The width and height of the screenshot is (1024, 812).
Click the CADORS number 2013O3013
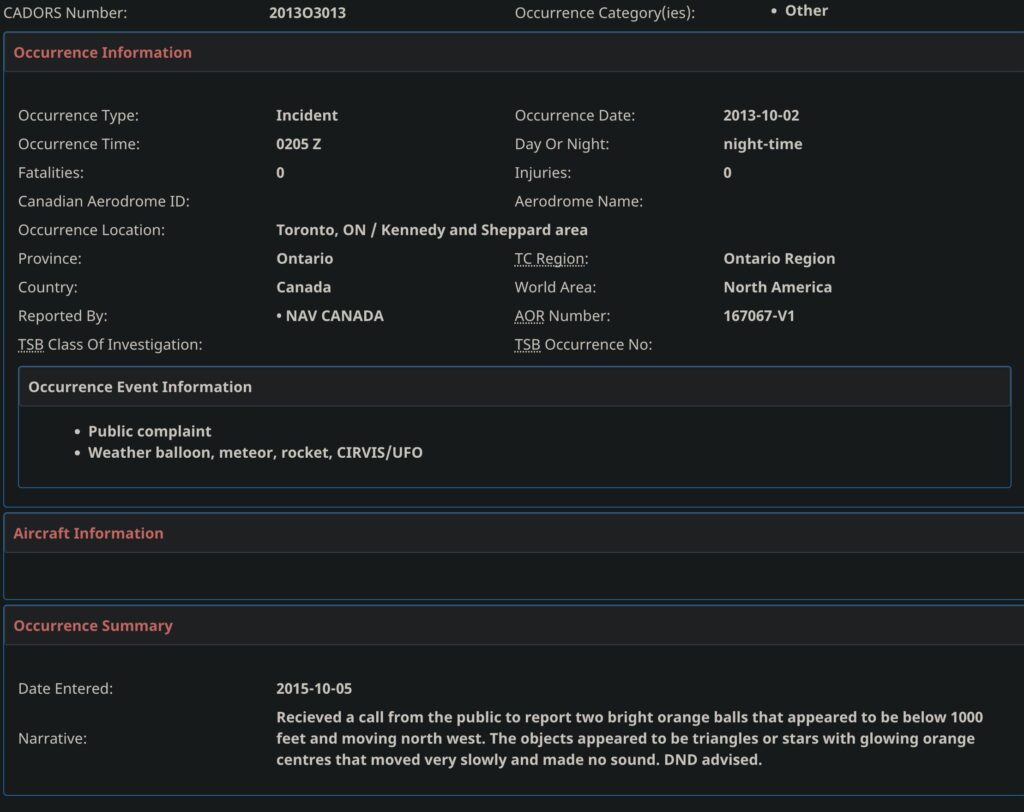307,13
